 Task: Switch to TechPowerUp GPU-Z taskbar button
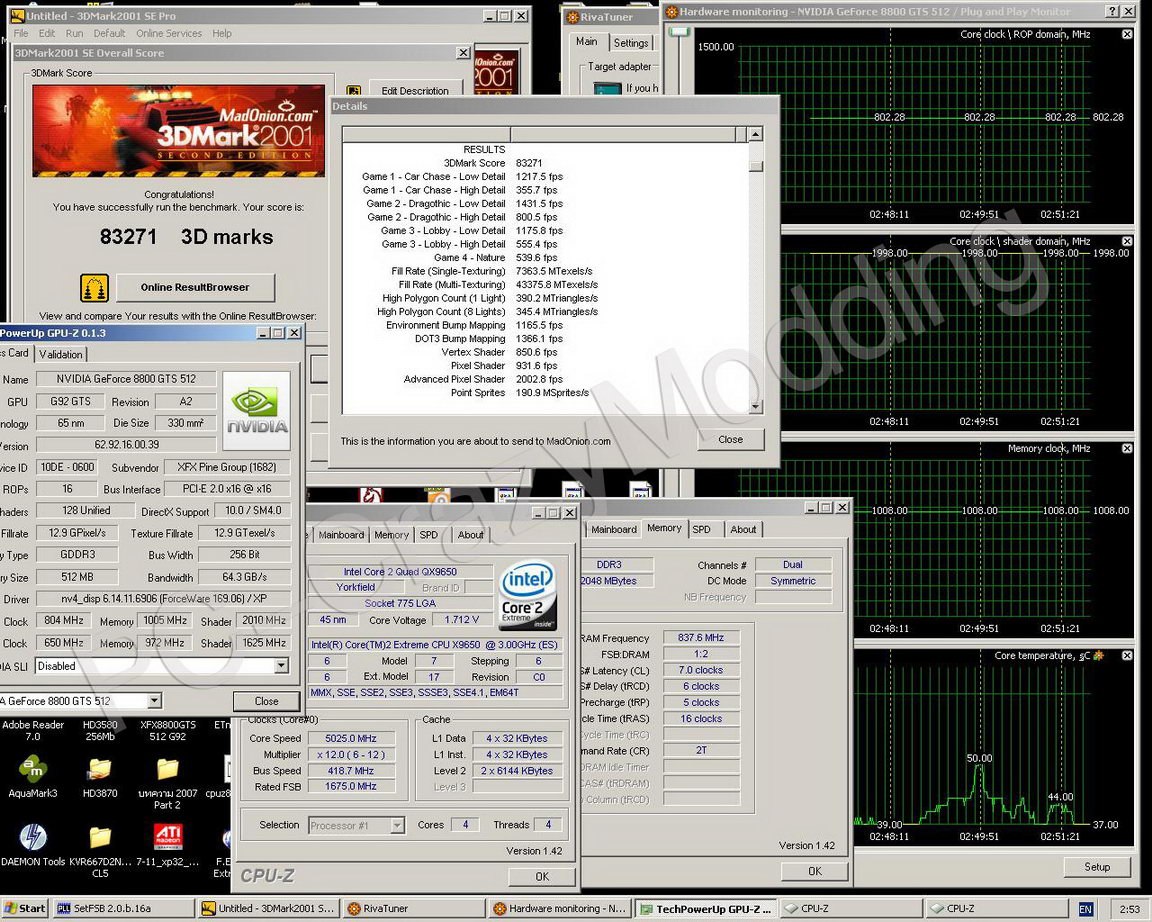(x=706, y=909)
